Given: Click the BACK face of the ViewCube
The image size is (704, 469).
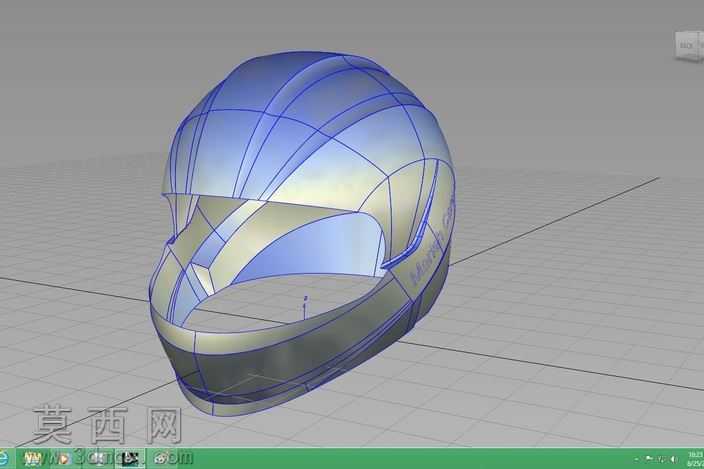Looking at the screenshot, I should click(x=686, y=46).
